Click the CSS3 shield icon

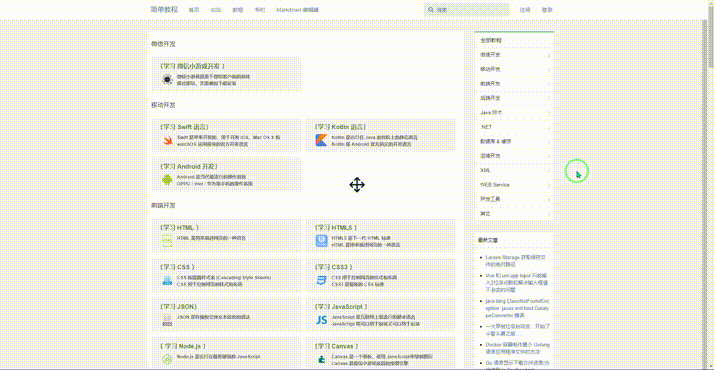tap(321, 280)
